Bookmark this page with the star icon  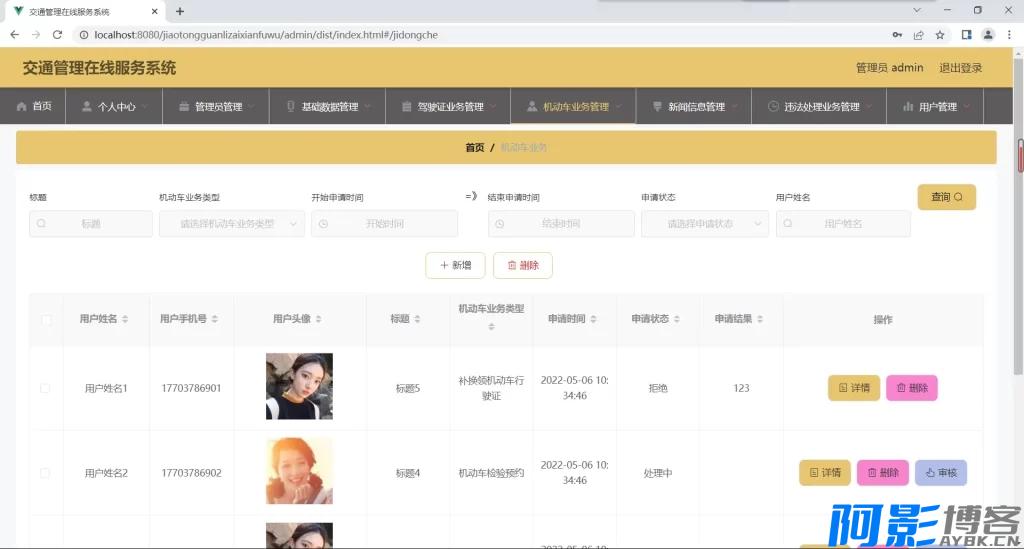click(940, 34)
